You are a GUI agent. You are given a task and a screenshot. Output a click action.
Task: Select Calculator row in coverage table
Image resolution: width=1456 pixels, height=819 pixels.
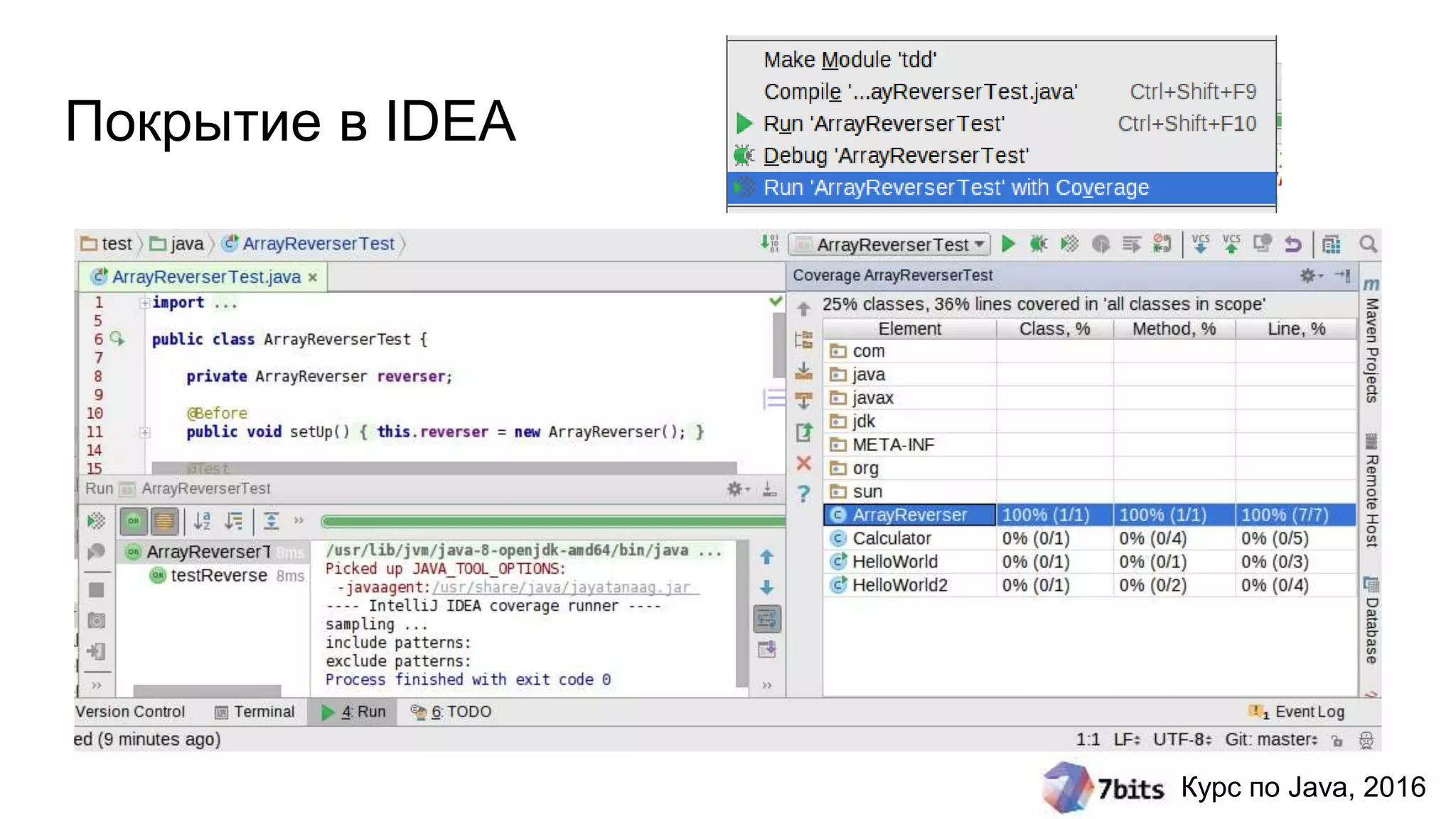pyautogui.click(x=1090, y=538)
